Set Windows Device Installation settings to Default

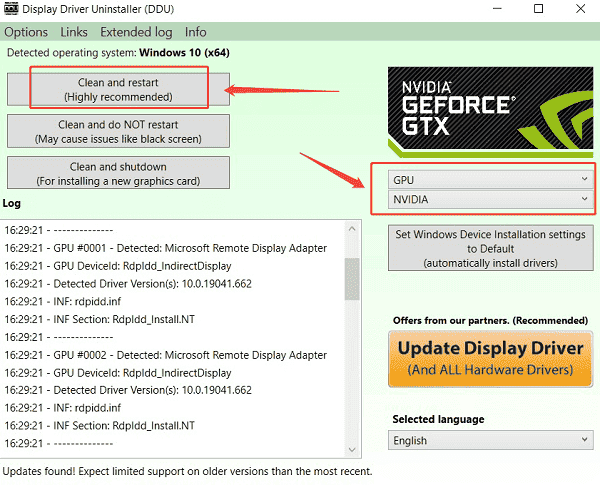click(490, 248)
